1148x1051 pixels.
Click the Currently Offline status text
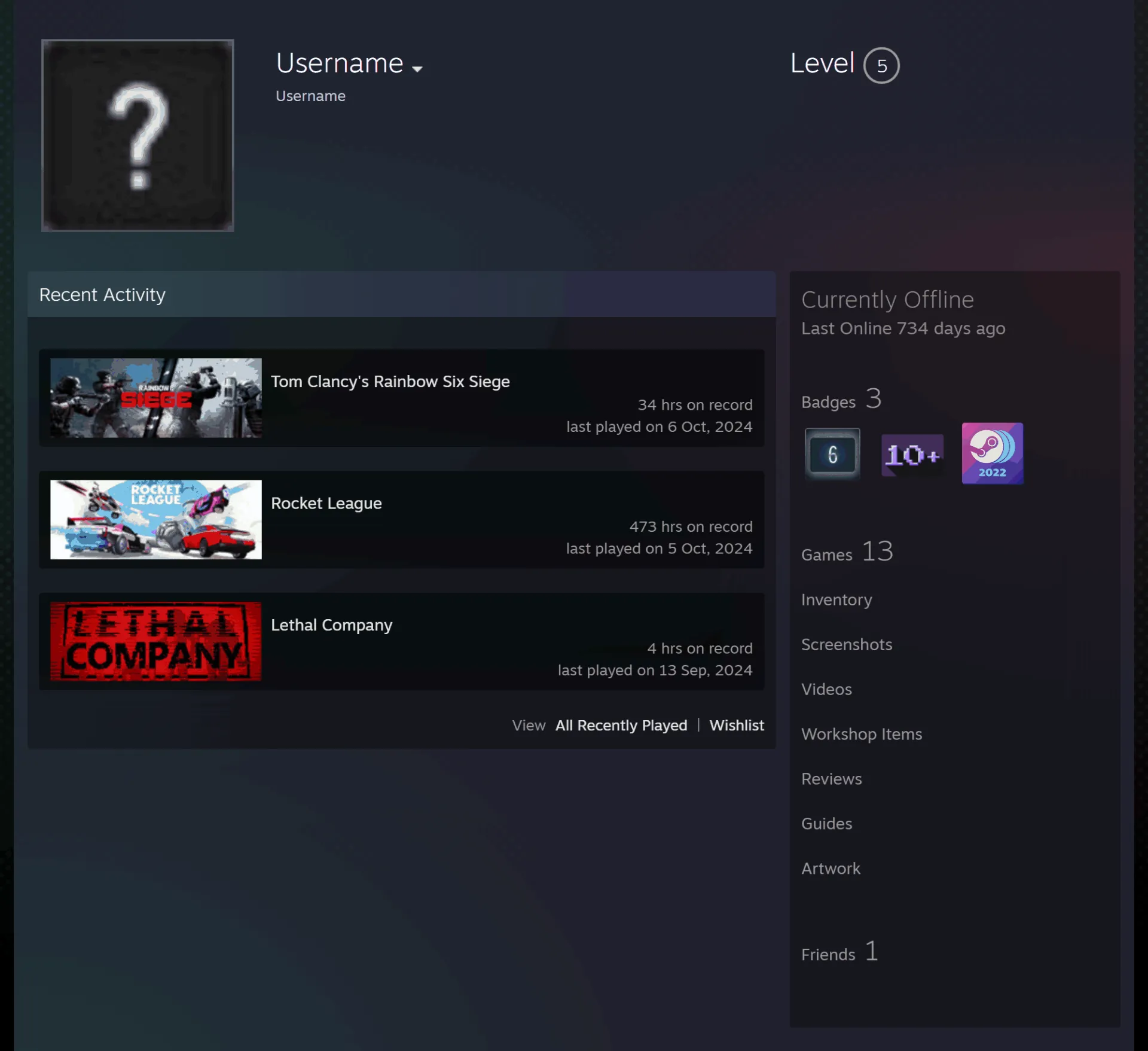pyautogui.click(x=887, y=300)
